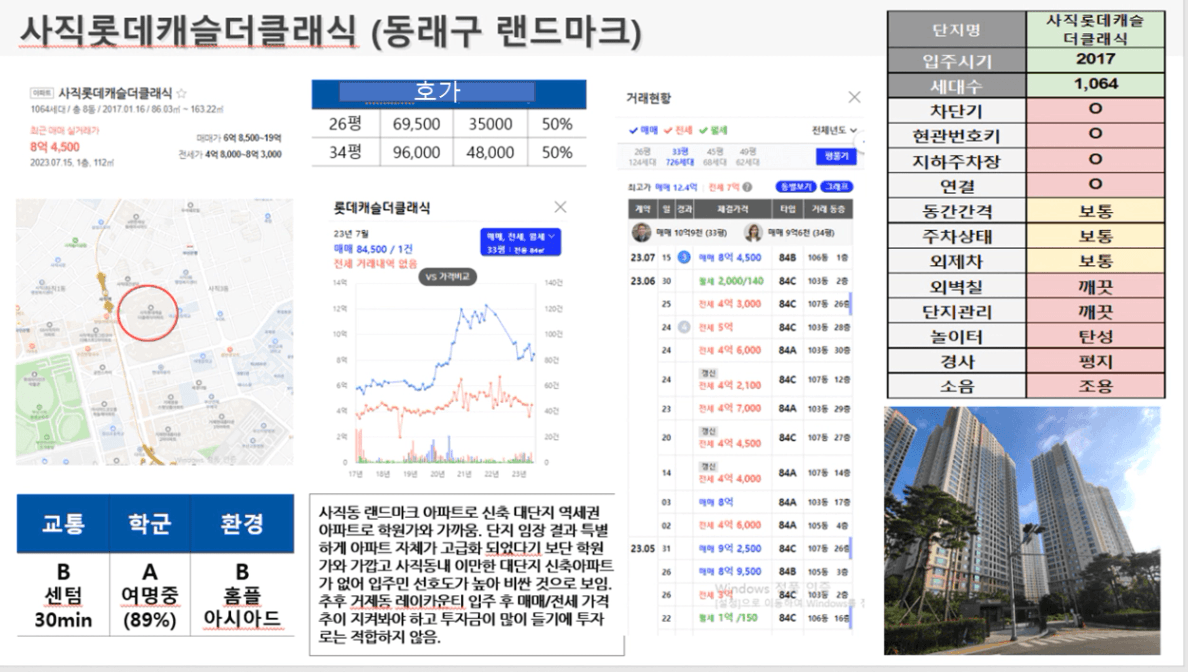
Task: Click the 소음 value 조용
Action: coord(1096,386)
